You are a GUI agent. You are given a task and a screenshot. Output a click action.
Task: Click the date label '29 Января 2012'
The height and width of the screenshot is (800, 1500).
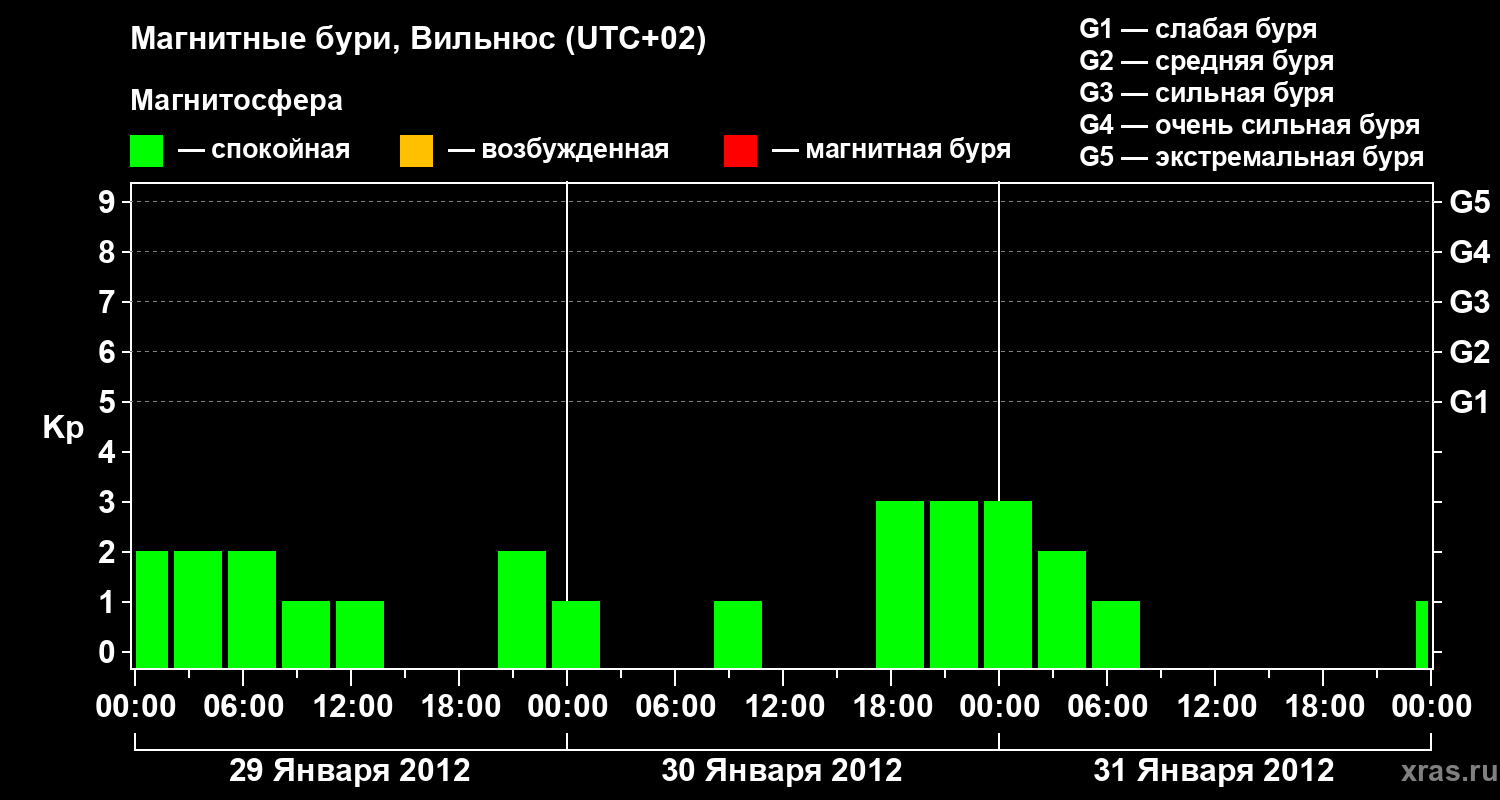click(x=350, y=771)
